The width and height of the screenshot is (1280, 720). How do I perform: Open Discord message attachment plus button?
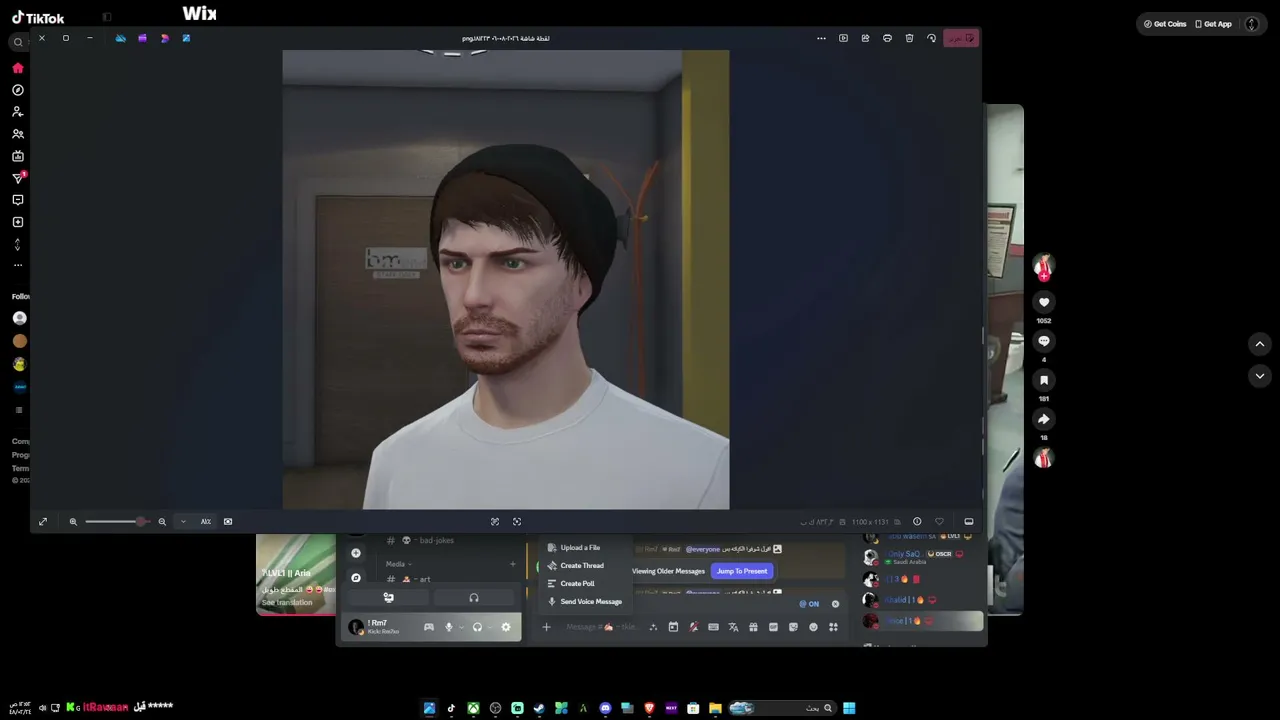(x=546, y=627)
